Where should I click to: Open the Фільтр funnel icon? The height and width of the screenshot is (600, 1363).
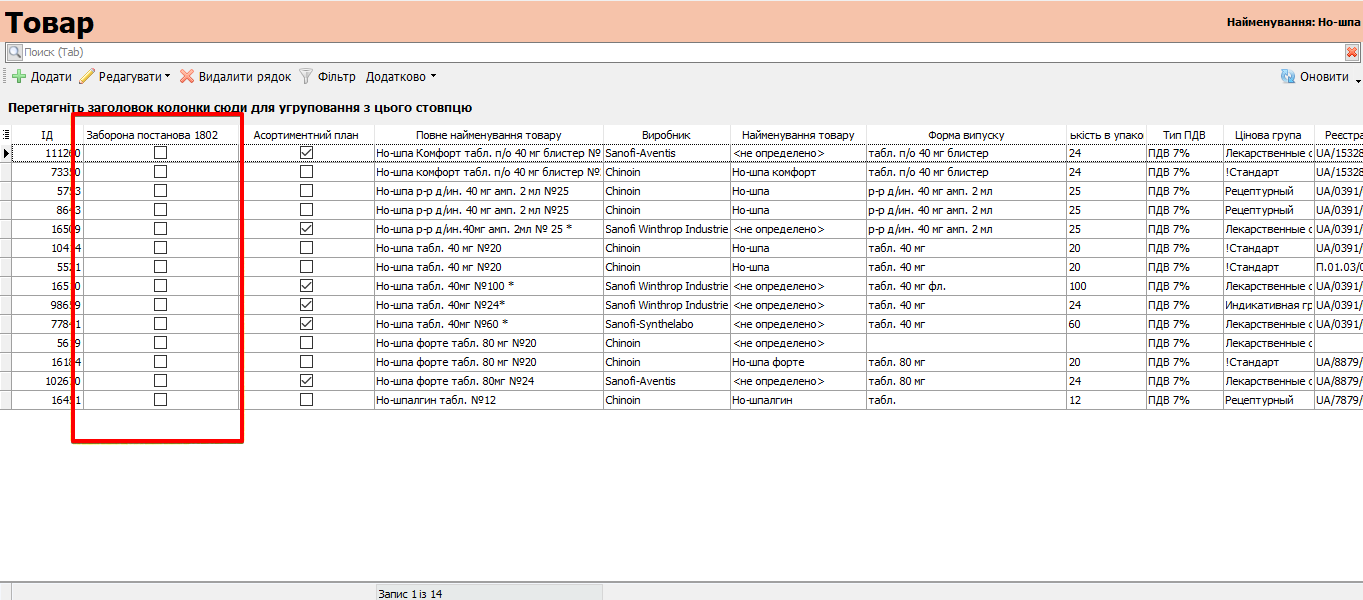click(307, 77)
